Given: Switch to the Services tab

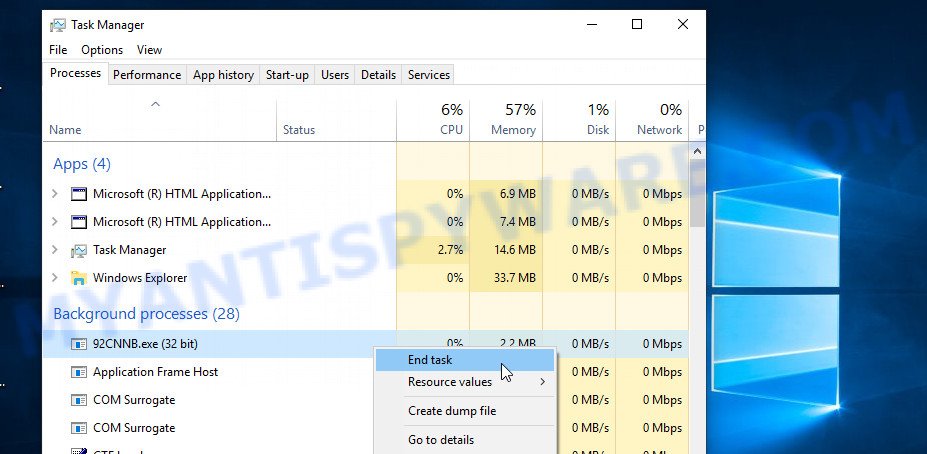Looking at the screenshot, I should [429, 75].
